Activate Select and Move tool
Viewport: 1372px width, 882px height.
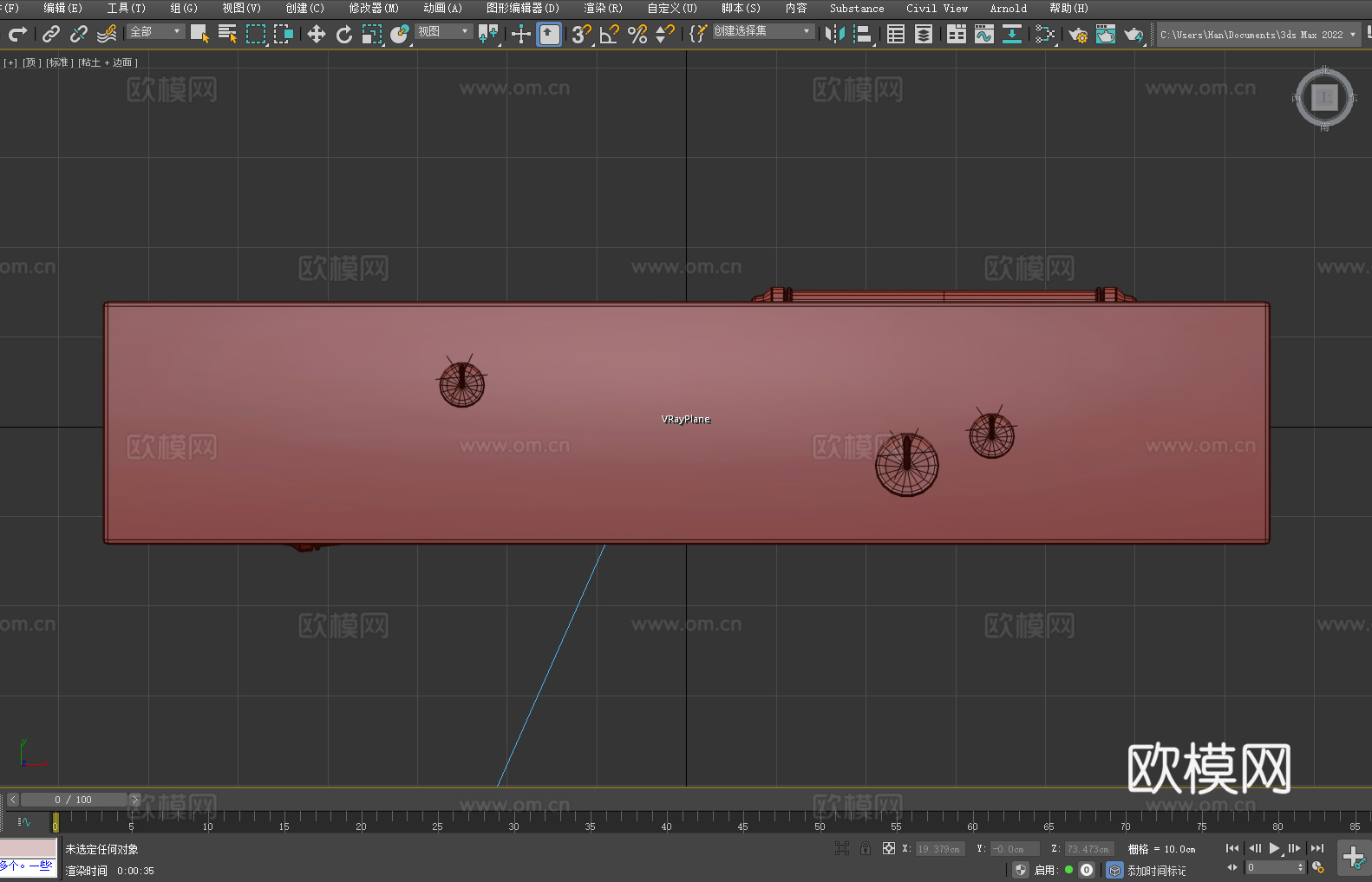[317, 34]
